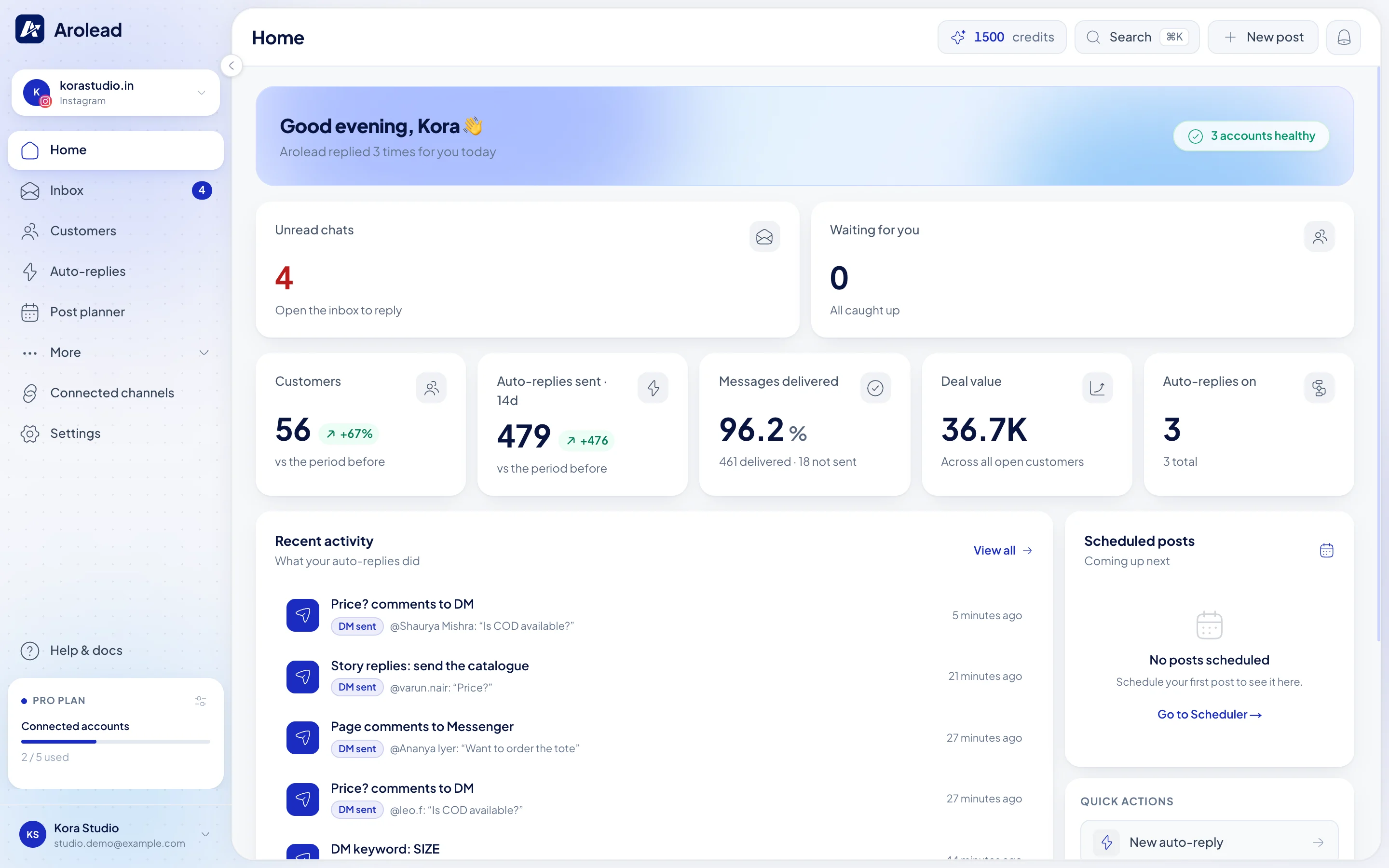Open the notifications bell
1389x868 pixels.
pyautogui.click(x=1343, y=37)
